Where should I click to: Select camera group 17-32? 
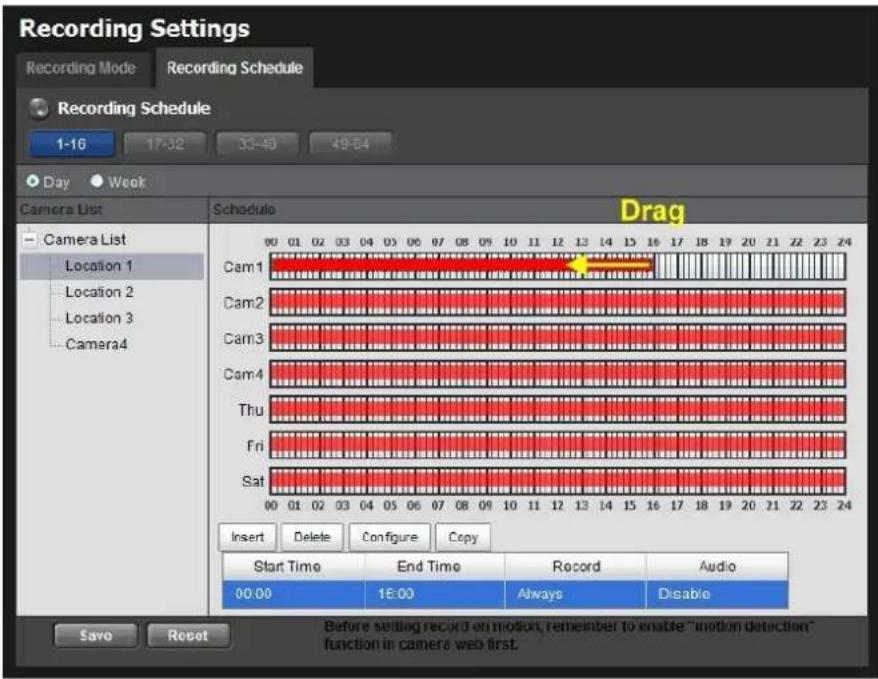pyautogui.click(x=165, y=144)
